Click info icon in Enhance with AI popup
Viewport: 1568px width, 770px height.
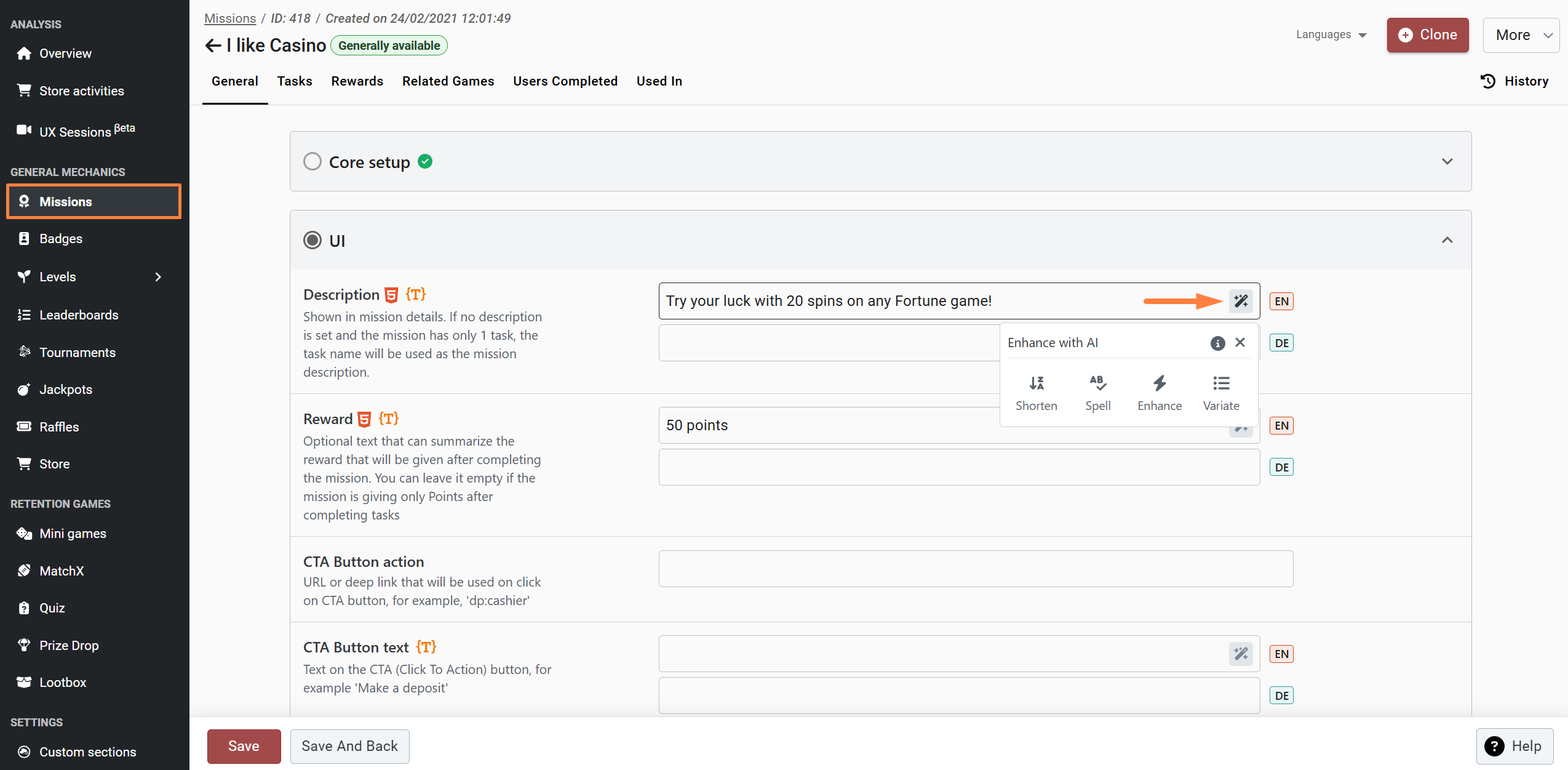click(x=1217, y=343)
